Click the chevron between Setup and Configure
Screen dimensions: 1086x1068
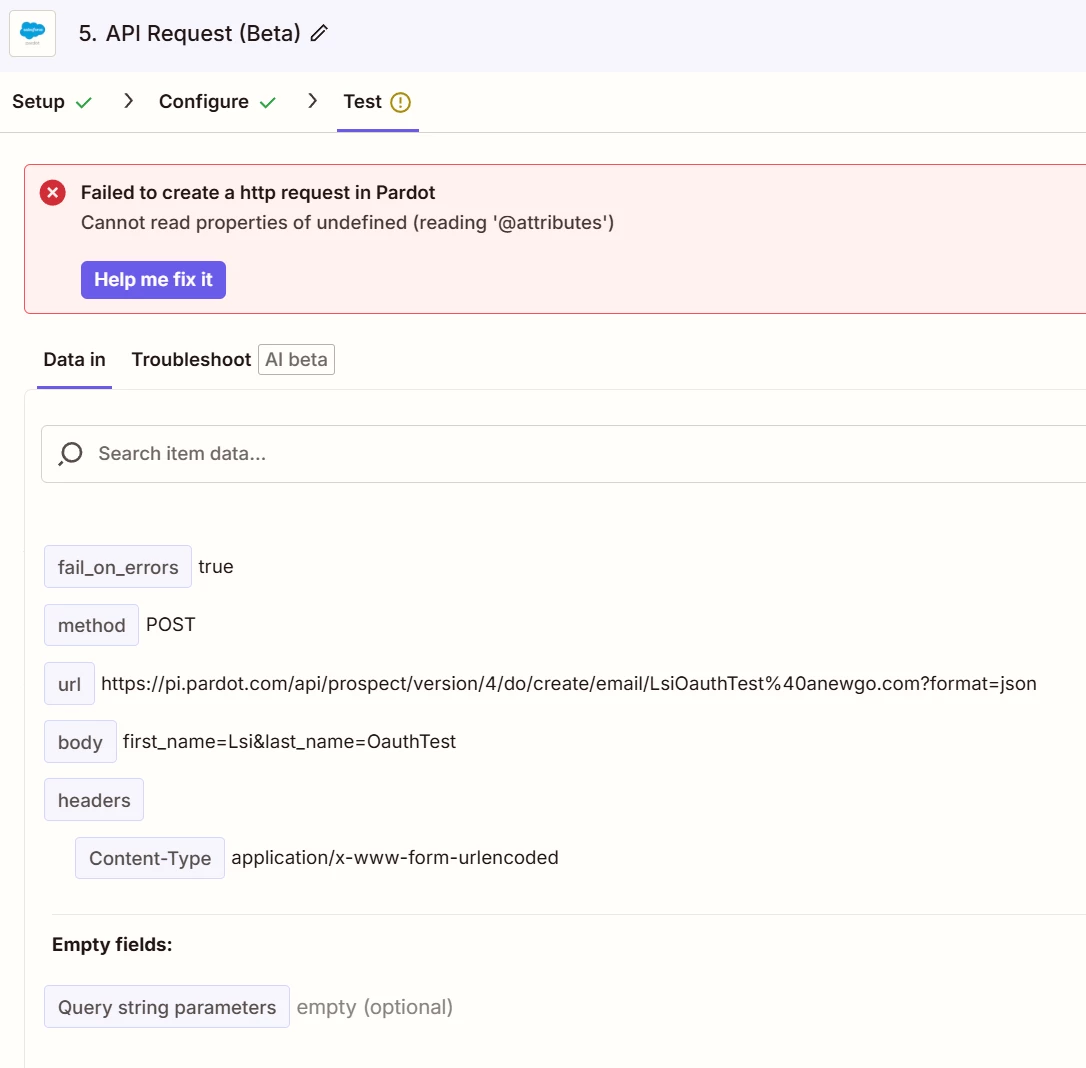tap(128, 101)
